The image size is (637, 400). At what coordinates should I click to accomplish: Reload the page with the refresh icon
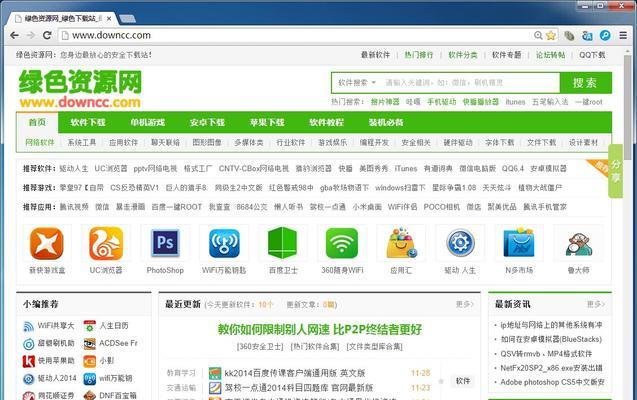point(47,36)
